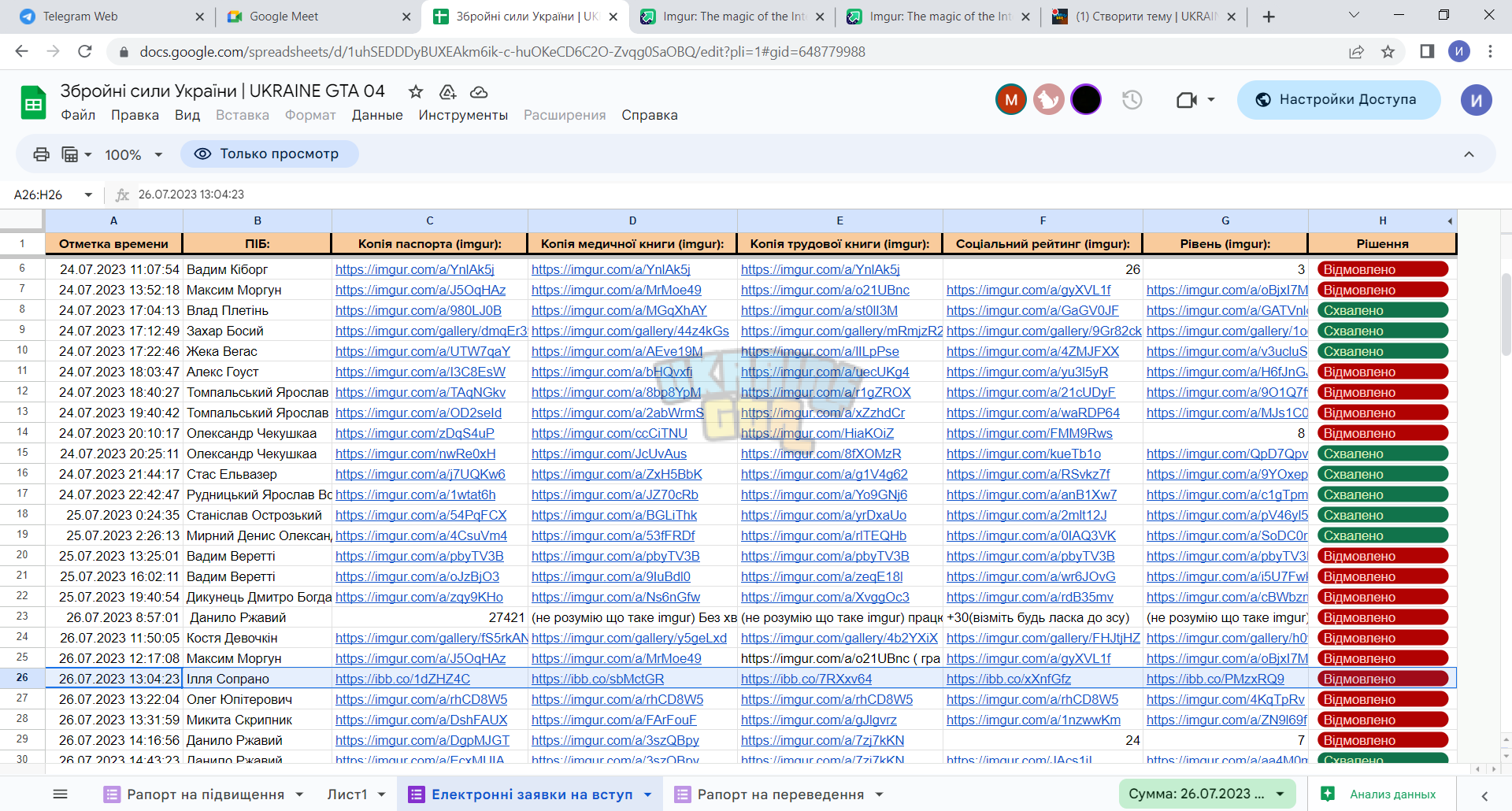The width and height of the screenshot is (1512, 811).
Task: Click the video call camera icon
Action: click(1186, 100)
